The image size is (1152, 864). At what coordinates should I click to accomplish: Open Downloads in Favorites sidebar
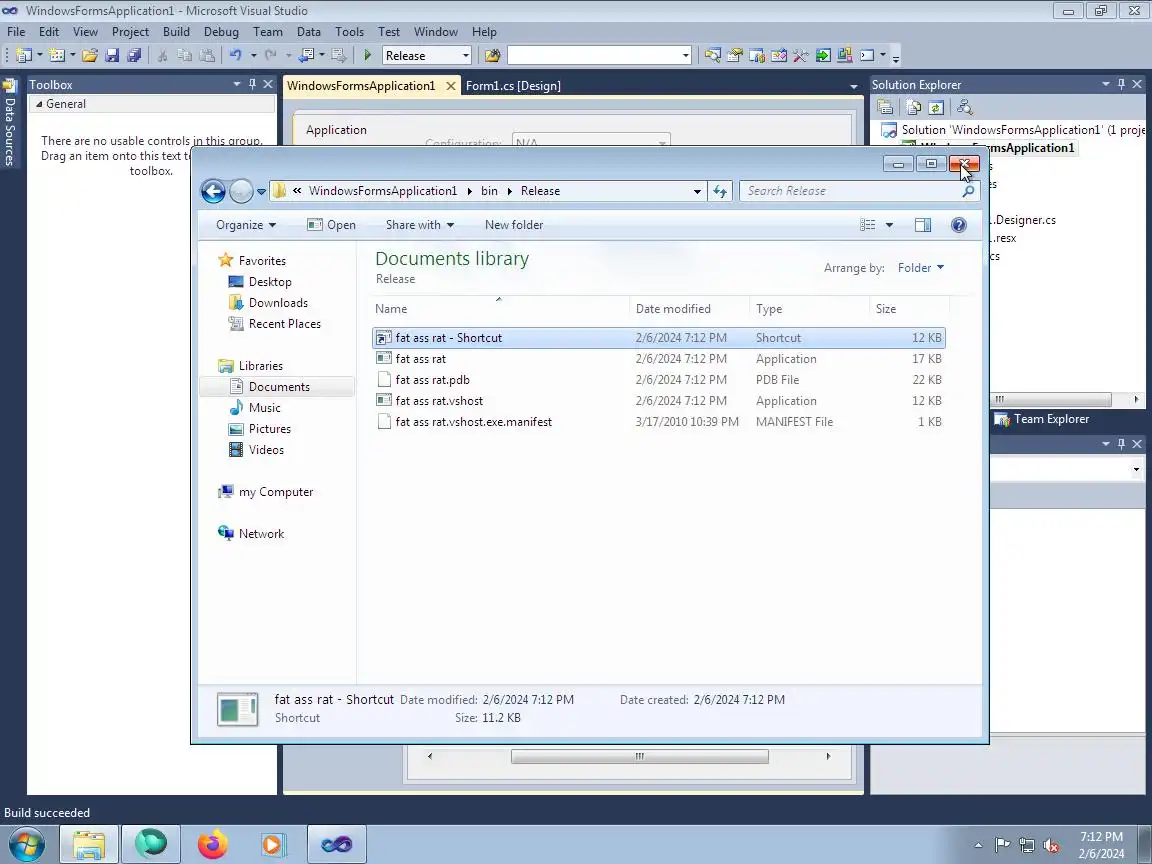[x=268, y=303]
